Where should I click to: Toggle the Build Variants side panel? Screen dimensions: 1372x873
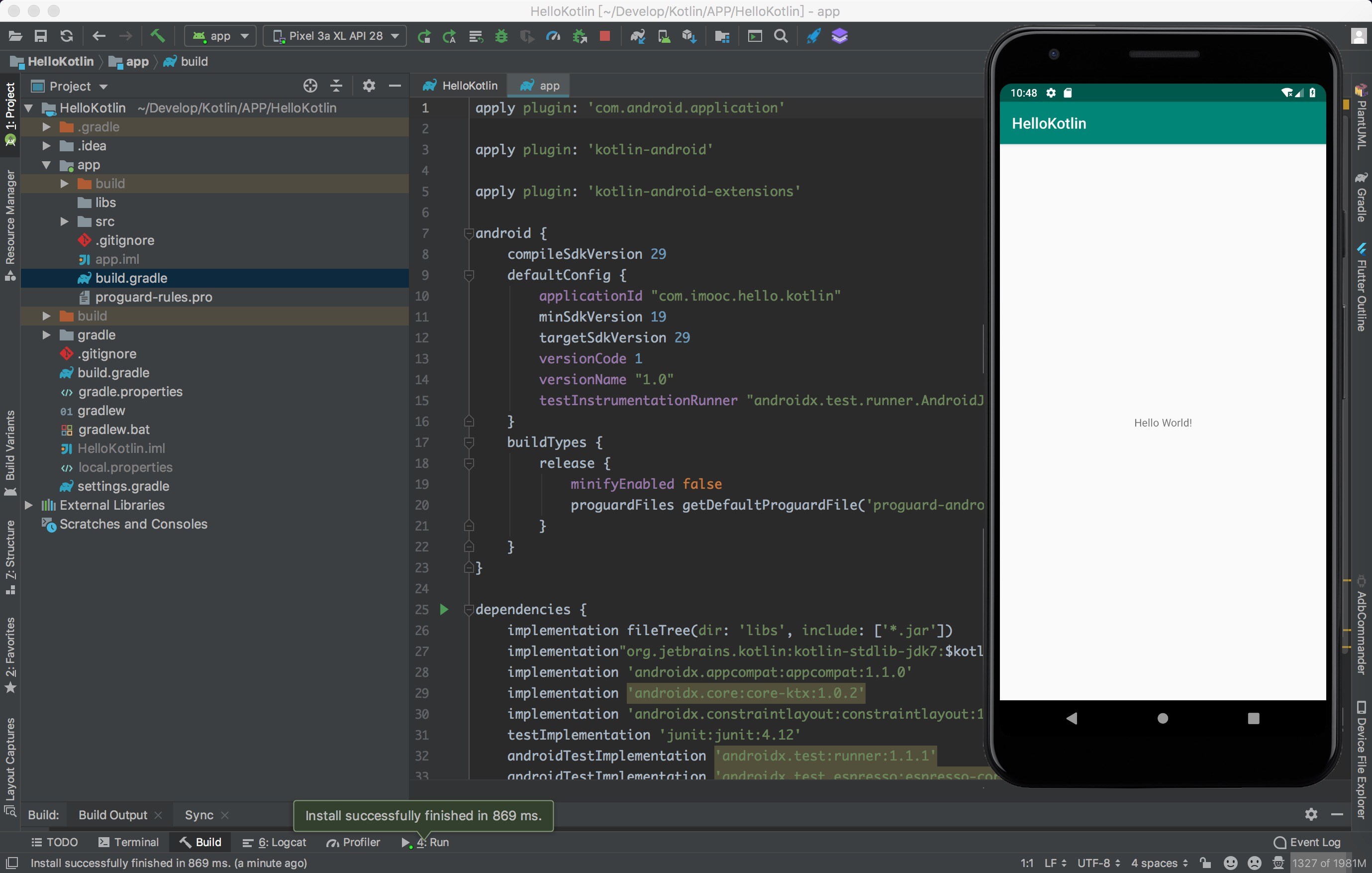click(x=10, y=453)
